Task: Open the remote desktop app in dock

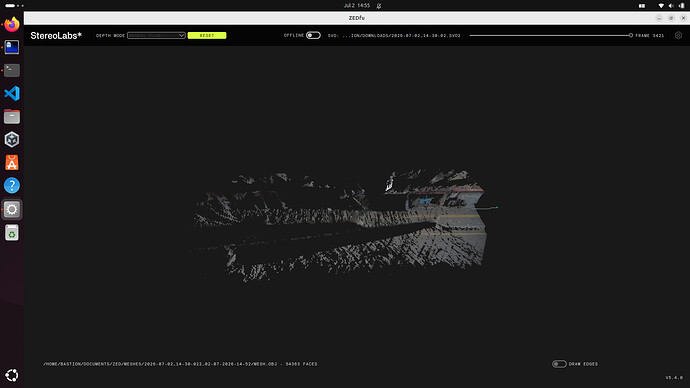Action: (x=12, y=47)
